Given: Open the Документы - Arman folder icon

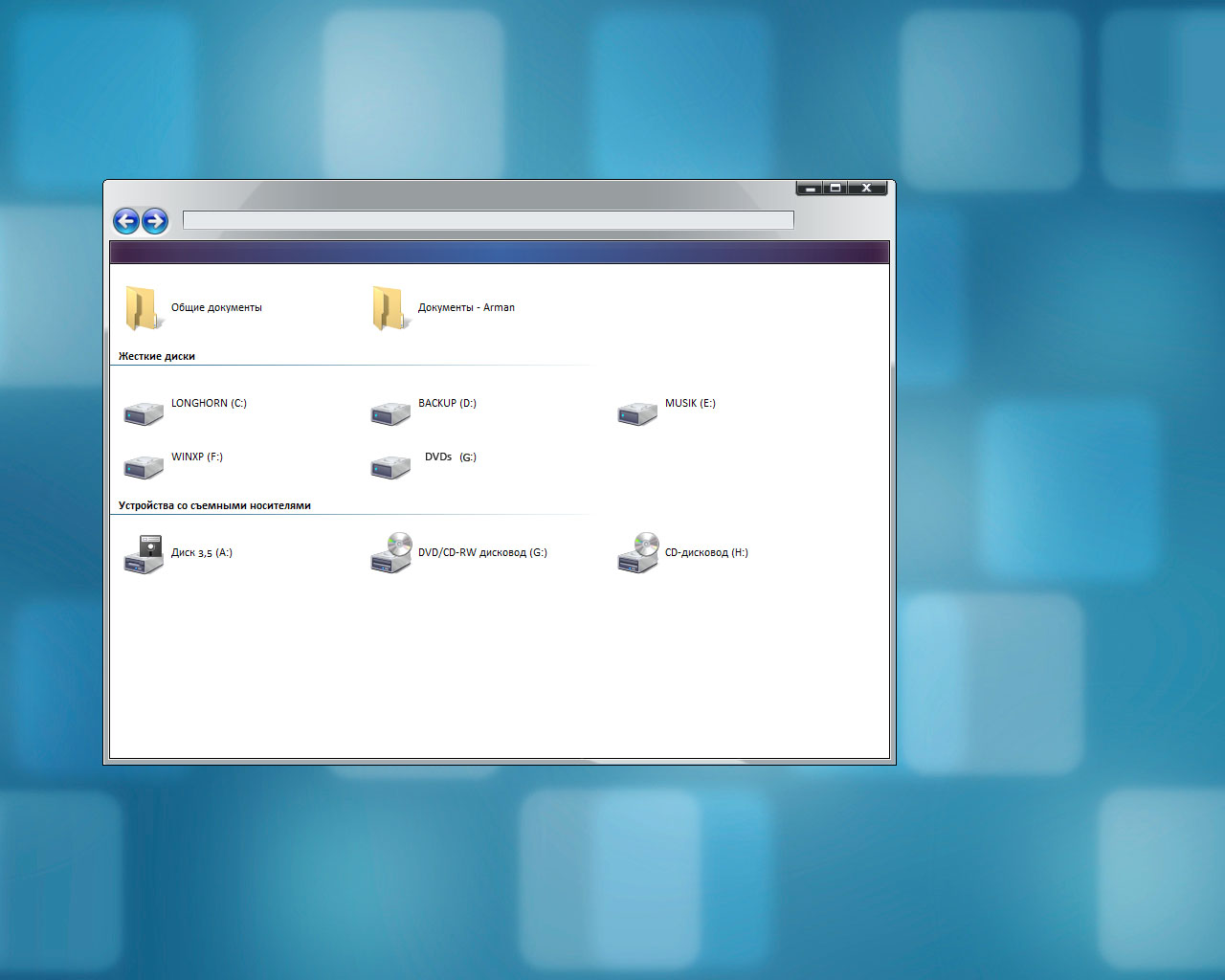Looking at the screenshot, I should [389, 308].
